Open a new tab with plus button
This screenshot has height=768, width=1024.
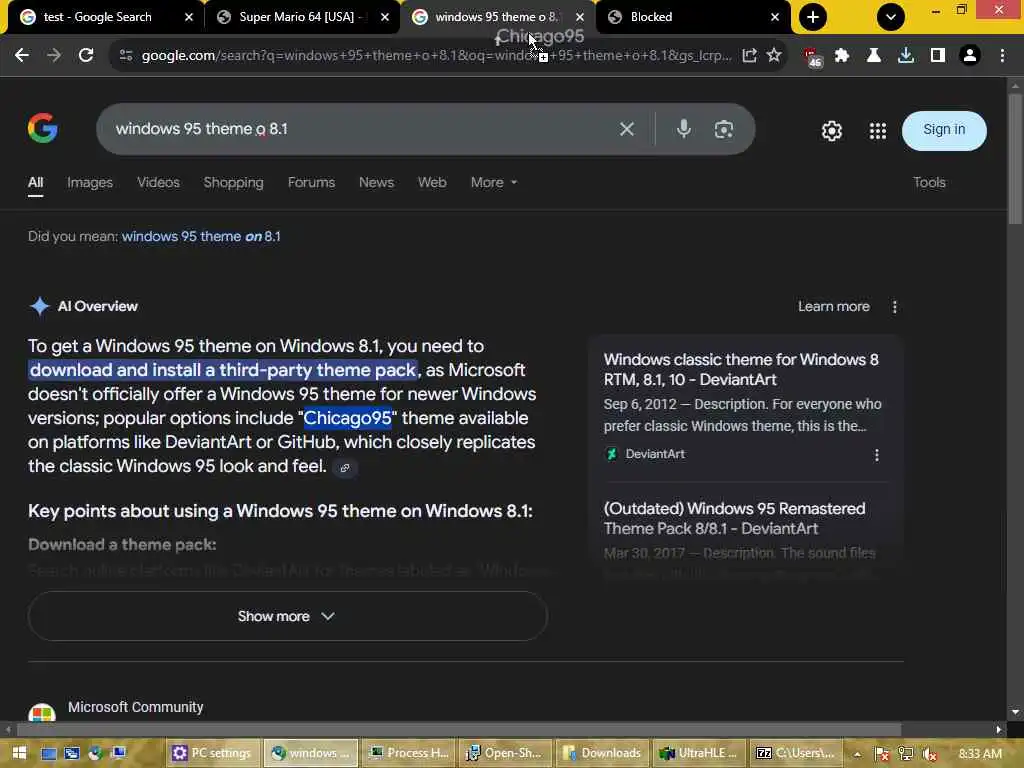pyautogui.click(x=813, y=17)
